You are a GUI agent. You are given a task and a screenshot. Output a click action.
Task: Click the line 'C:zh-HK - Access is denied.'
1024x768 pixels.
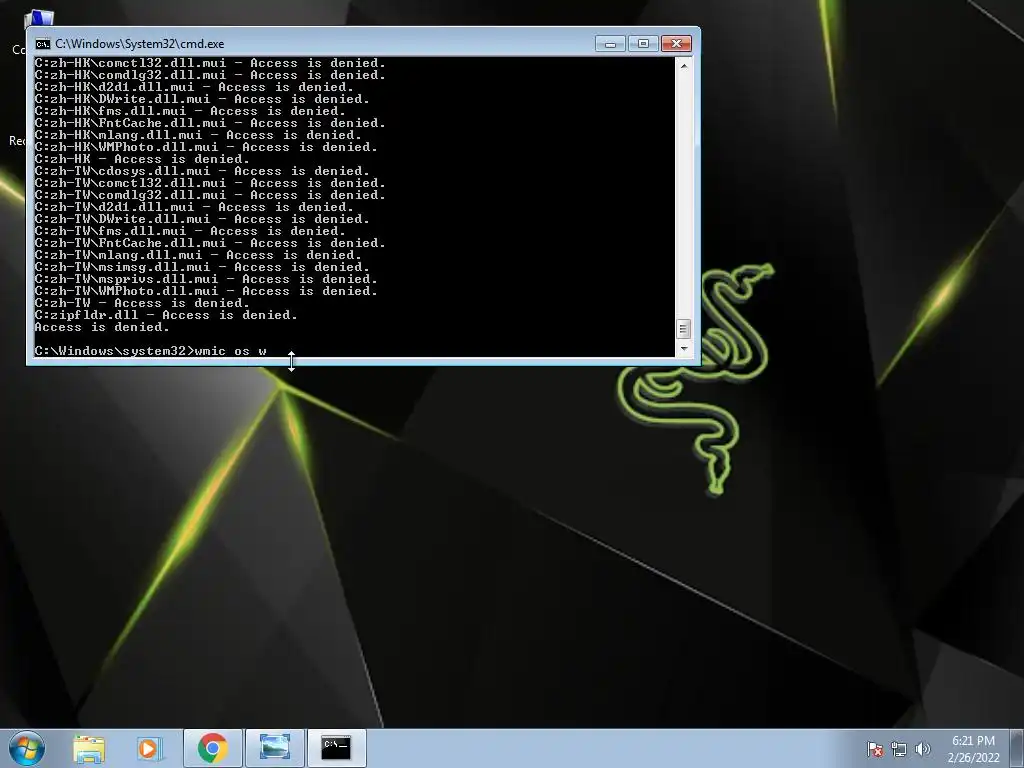(142, 159)
